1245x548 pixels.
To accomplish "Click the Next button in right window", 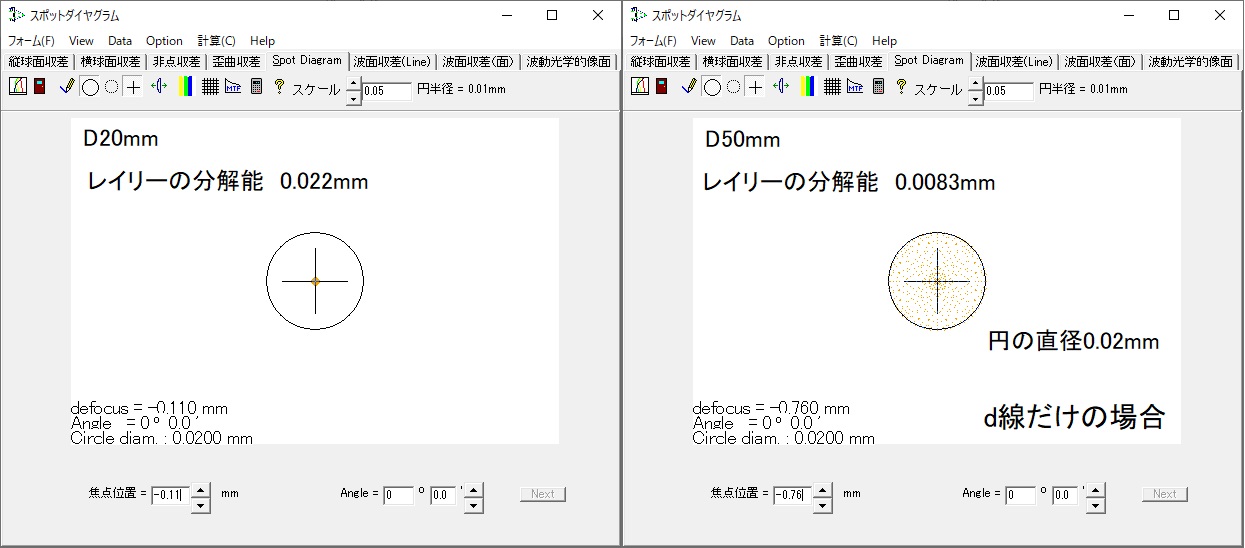I will (1164, 494).
